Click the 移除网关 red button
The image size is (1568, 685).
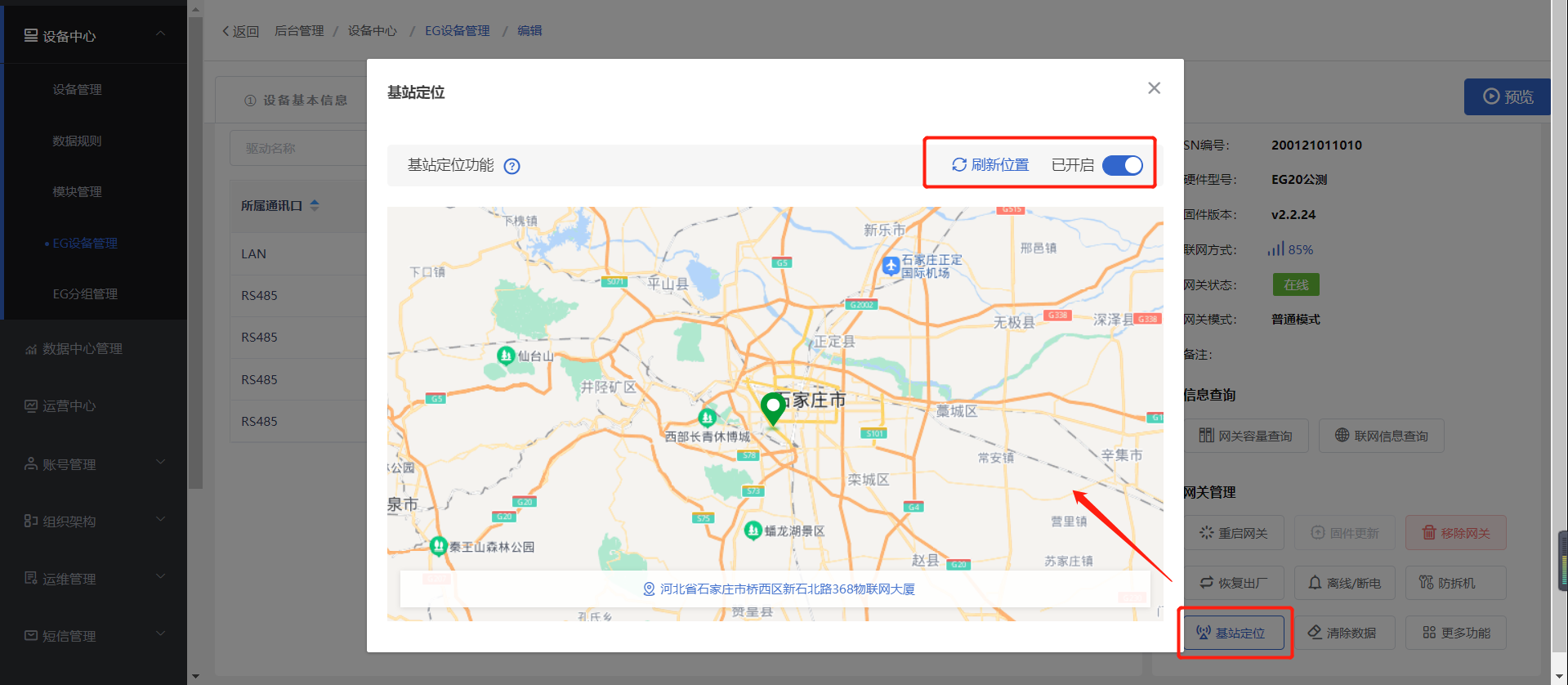tap(1456, 533)
